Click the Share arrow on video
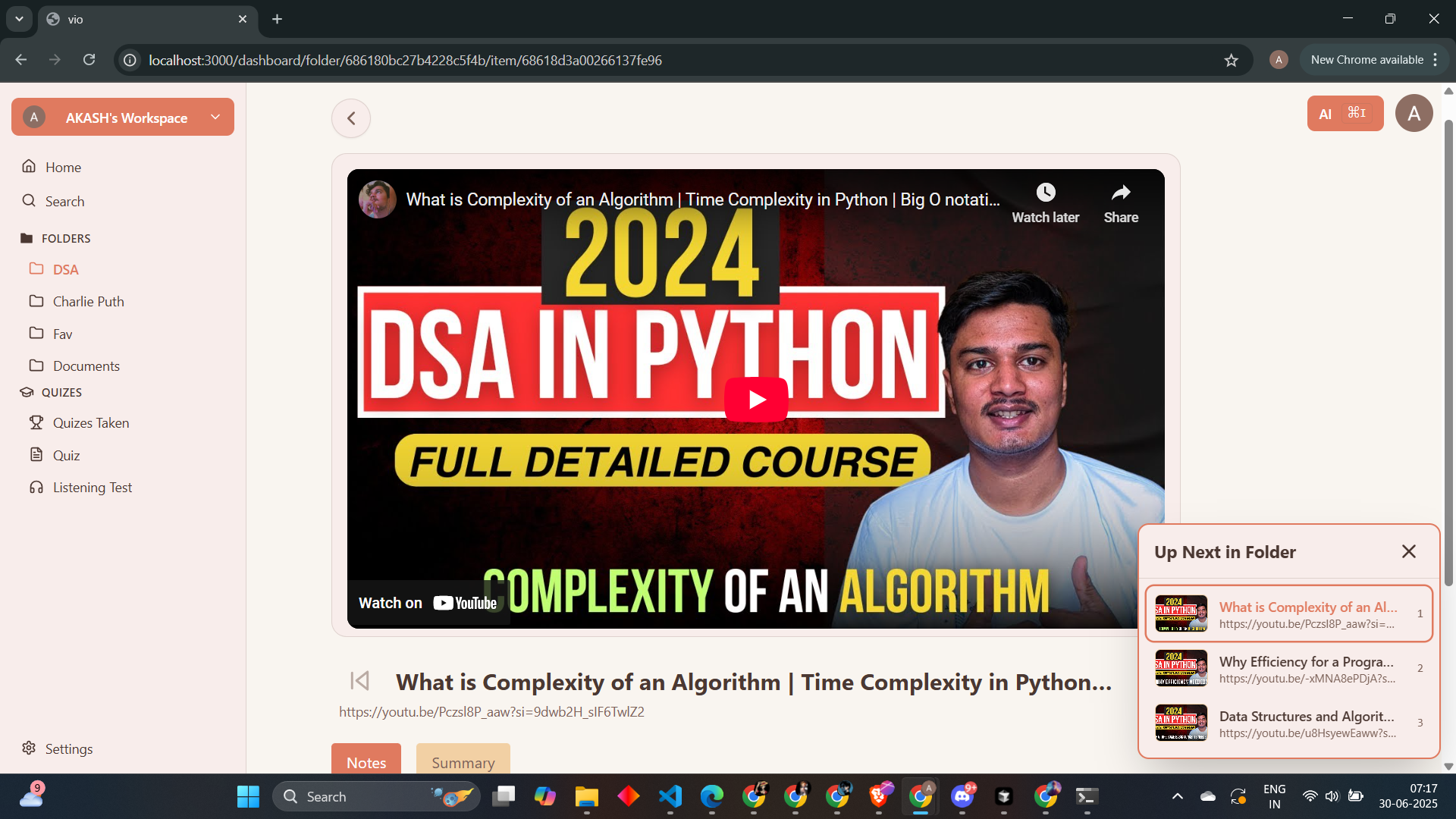 (1121, 193)
